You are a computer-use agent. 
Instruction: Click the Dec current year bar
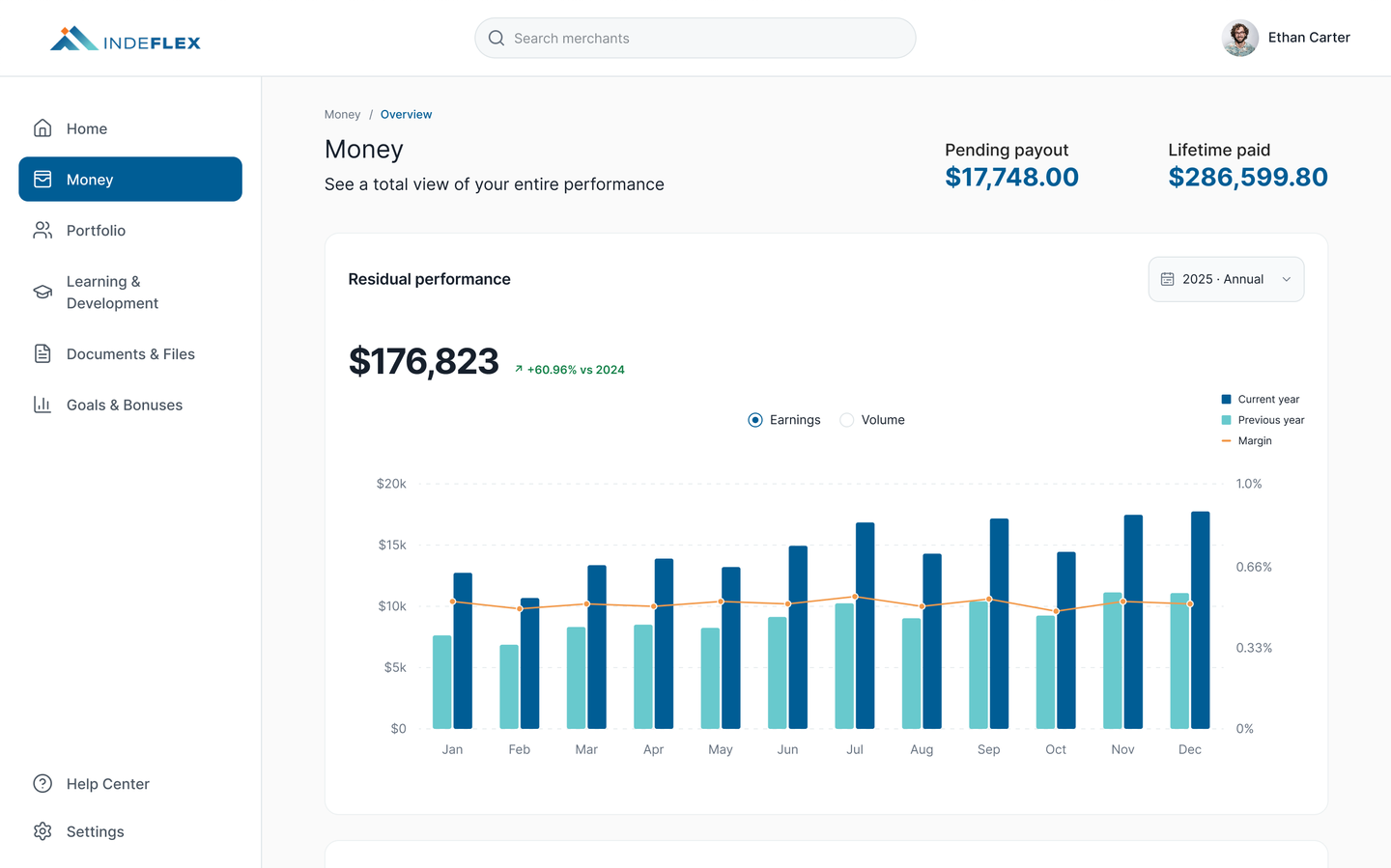tap(1201, 620)
